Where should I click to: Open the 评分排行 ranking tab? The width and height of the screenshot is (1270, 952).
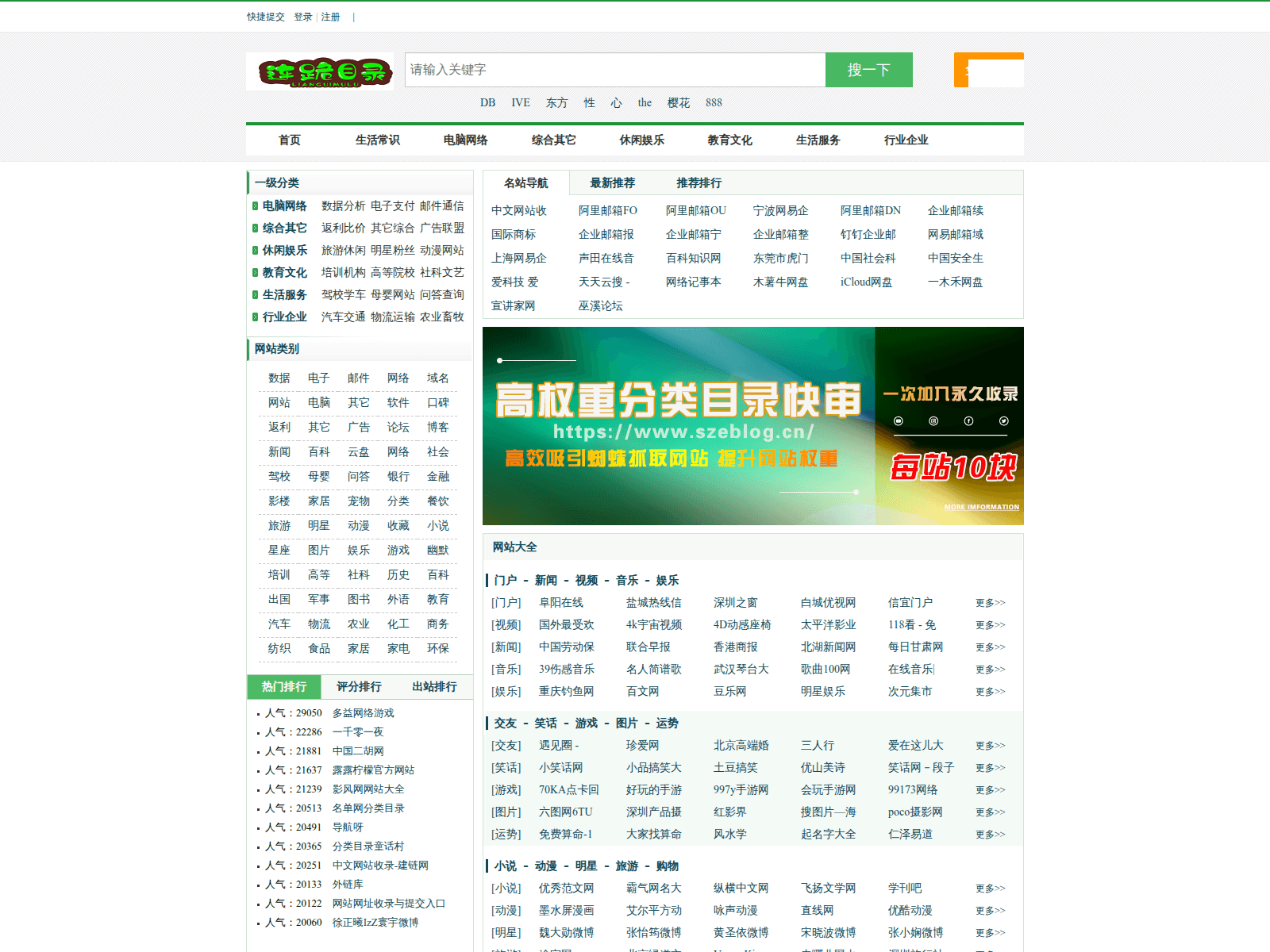coord(359,687)
